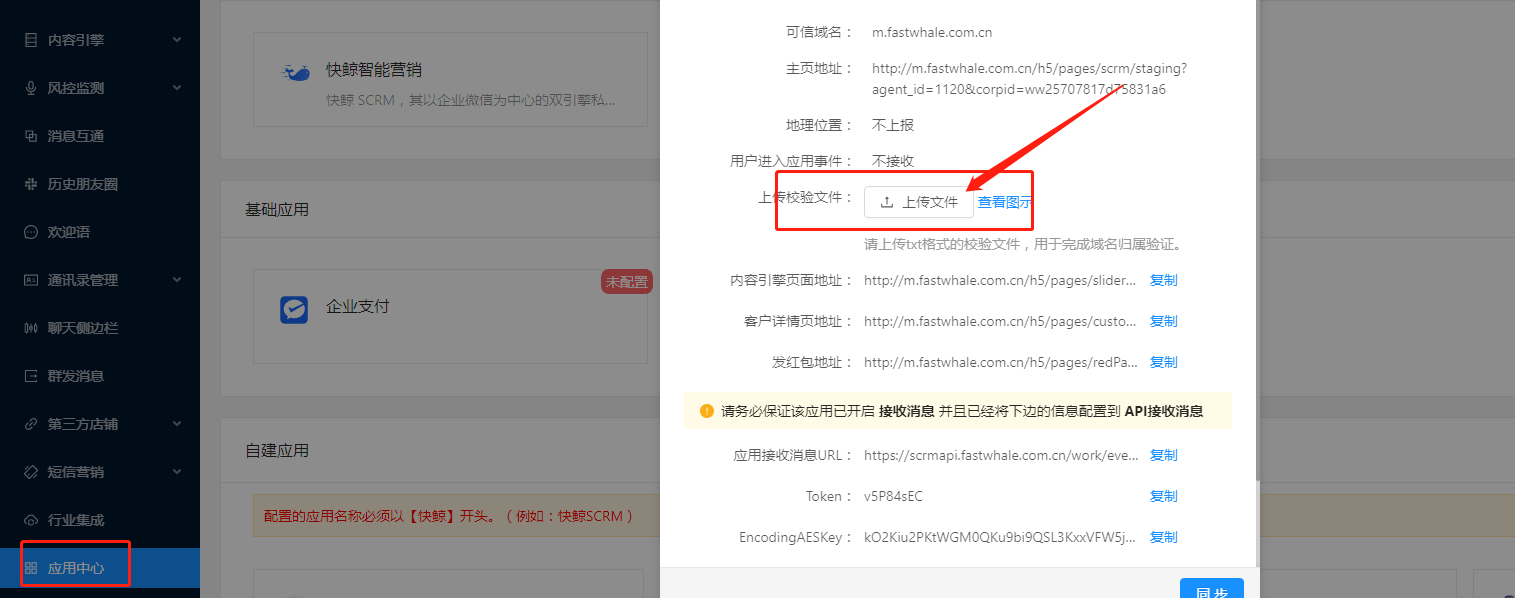Click the 上传文件 upload button
This screenshot has width=1515, height=598.
tap(919, 202)
